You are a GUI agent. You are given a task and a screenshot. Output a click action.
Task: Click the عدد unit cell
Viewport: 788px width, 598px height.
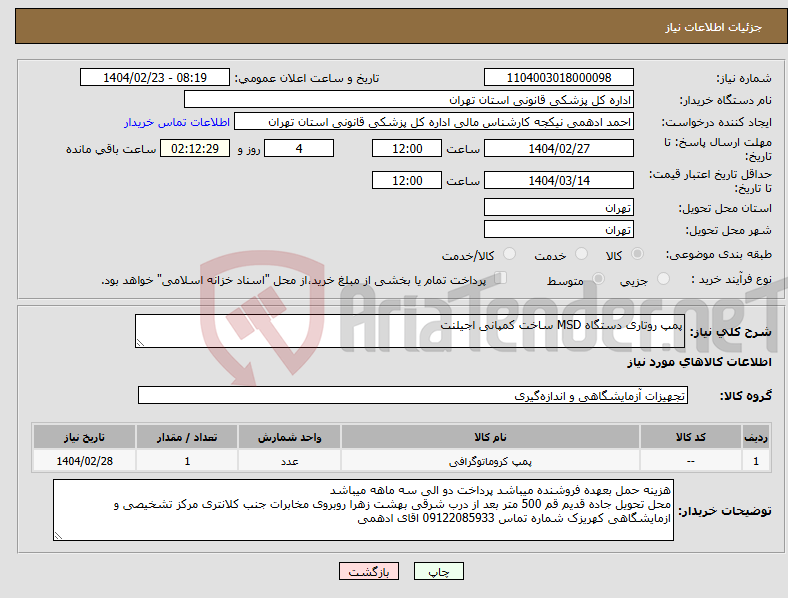coord(289,461)
